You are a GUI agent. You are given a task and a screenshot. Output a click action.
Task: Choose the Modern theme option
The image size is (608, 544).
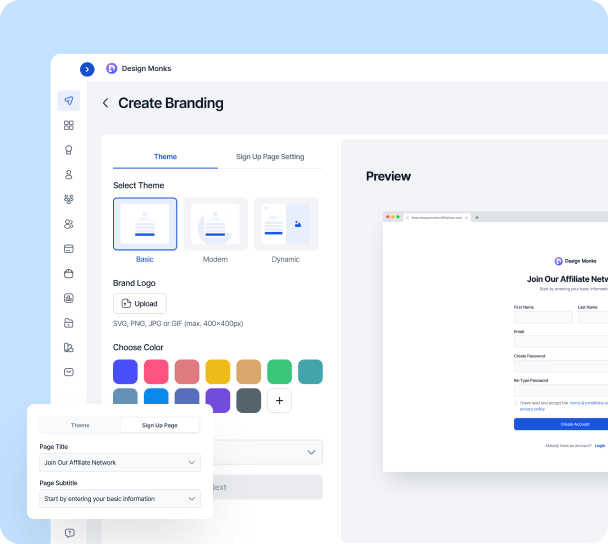[x=215, y=224]
